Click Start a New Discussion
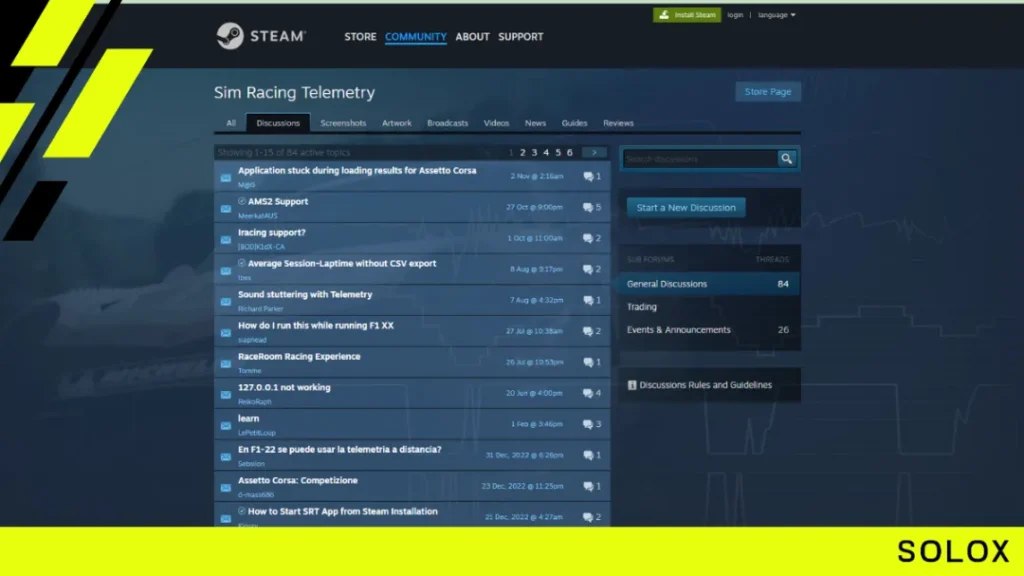1024x576 pixels. pyautogui.click(x=686, y=208)
